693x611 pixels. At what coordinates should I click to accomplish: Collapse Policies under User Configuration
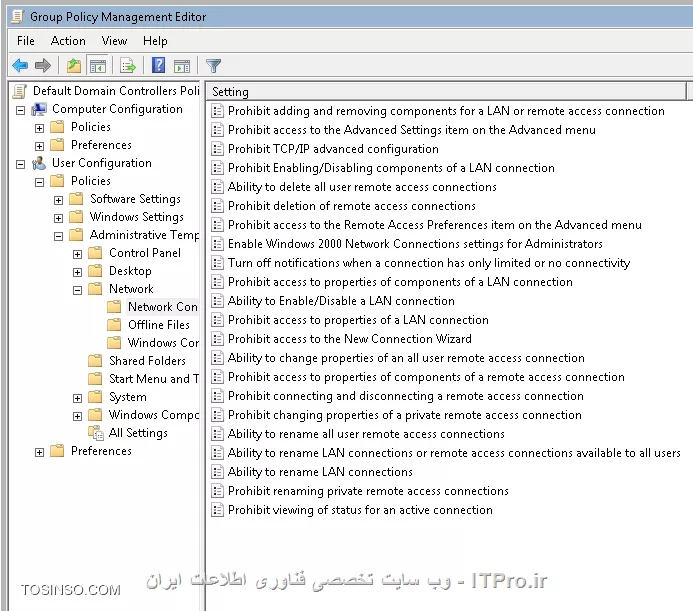point(39,182)
